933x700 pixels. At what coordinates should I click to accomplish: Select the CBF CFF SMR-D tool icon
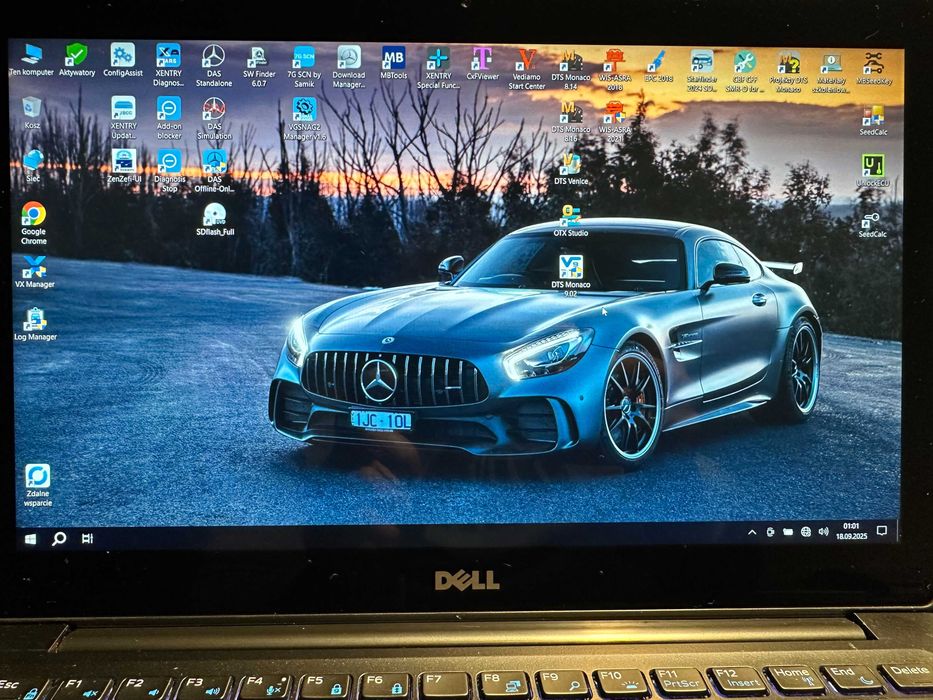pos(744,71)
